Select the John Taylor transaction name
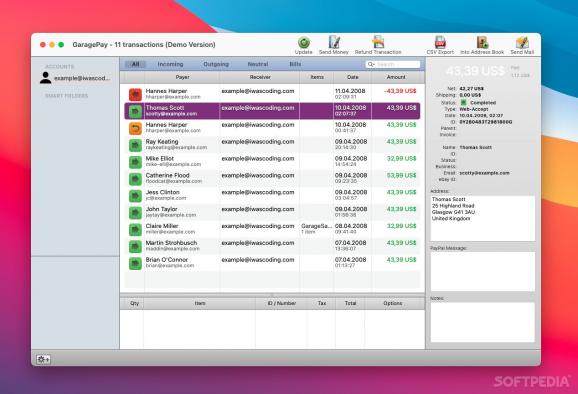The height and width of the screenshot is (394, 578). tap(161, 209)
